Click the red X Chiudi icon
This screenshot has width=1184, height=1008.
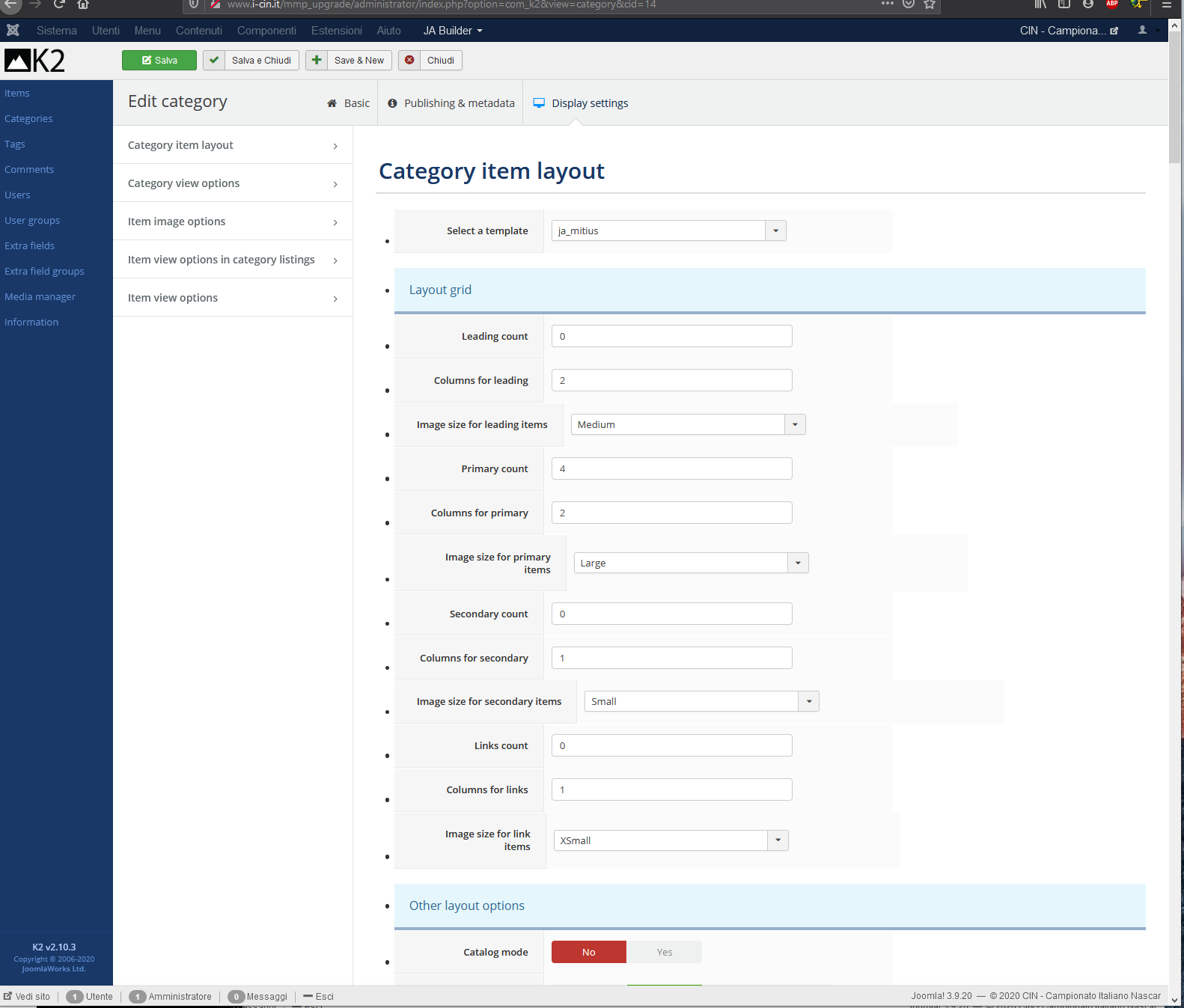tap(409, 61)
